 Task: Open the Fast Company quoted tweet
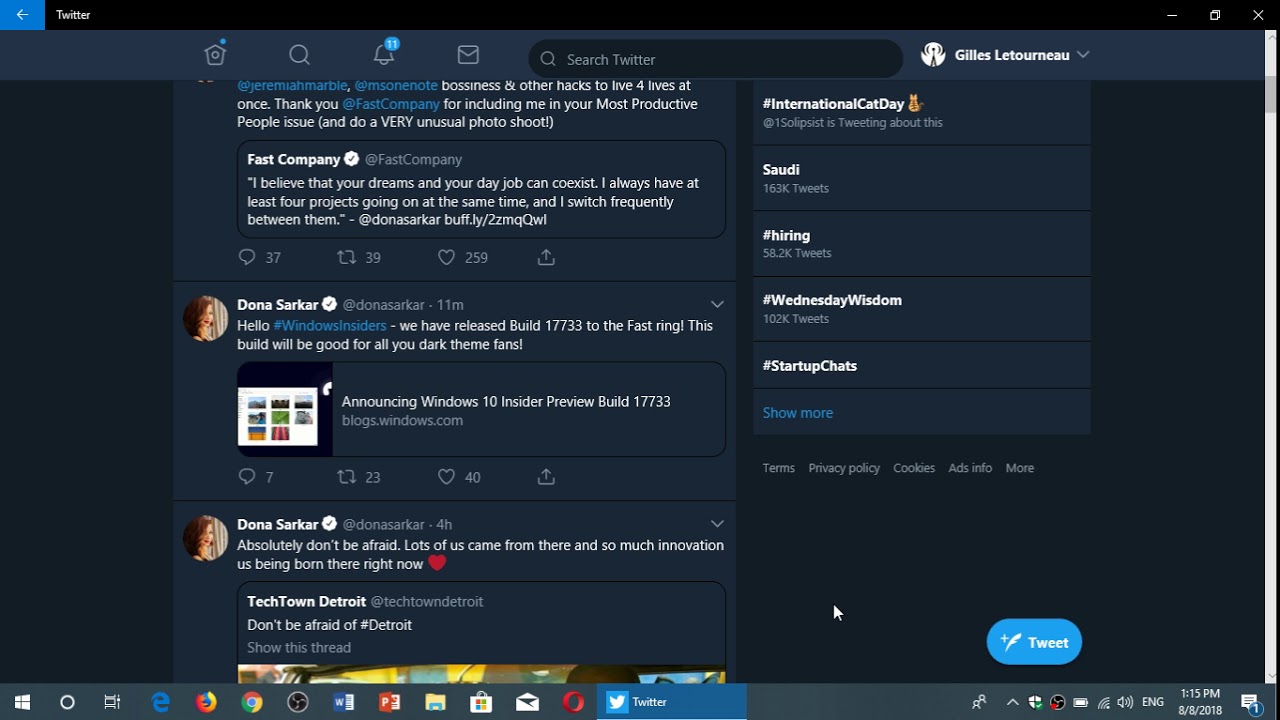click(481, 189)
